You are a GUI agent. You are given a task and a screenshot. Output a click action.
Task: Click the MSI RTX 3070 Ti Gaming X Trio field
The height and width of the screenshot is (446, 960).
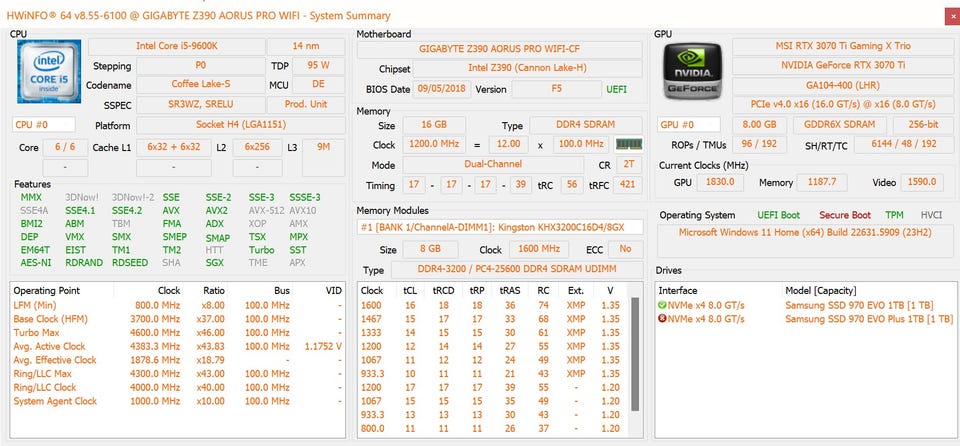tap(842, 46)
